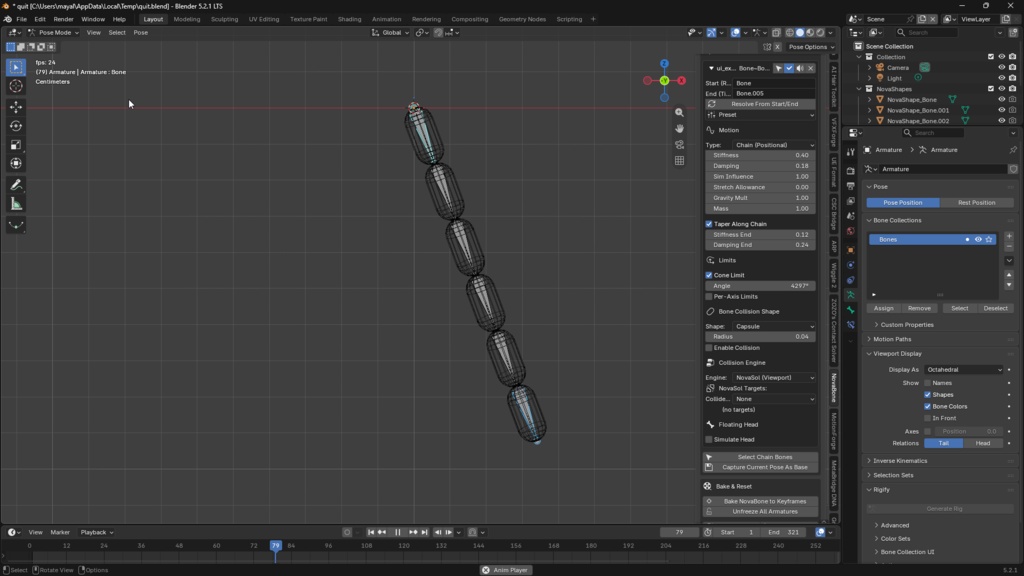Switch orthographic/perspective grid icon

coord(679,161)
